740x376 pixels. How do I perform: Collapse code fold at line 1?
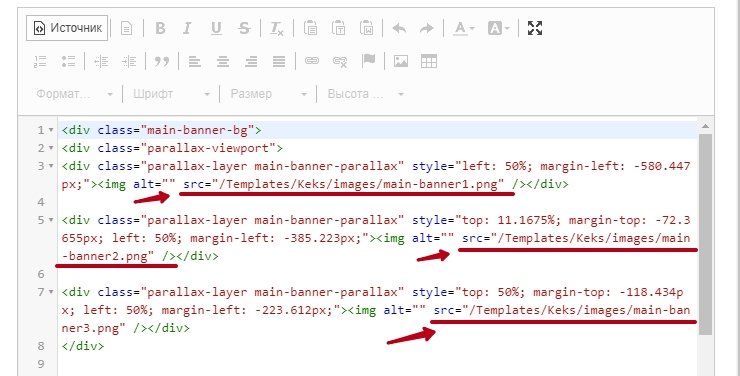pos(51,130)
